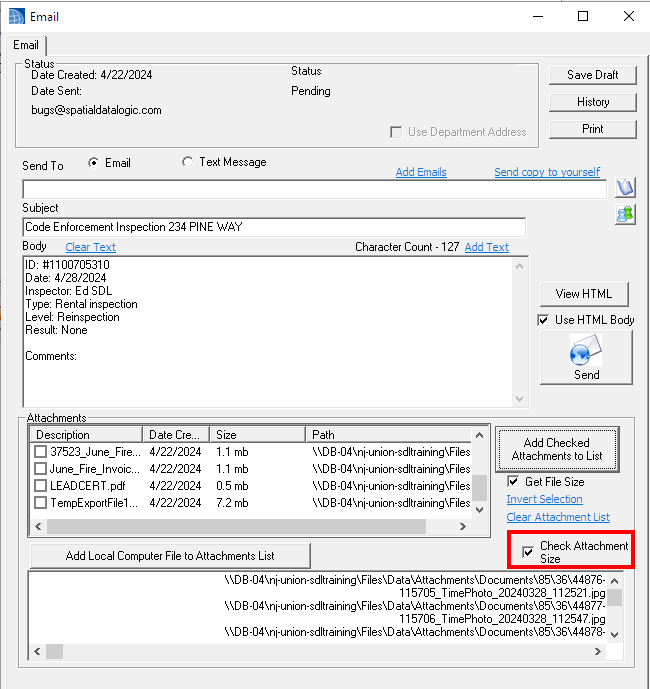
Task: Click the bugs@spatialdatalogic.com address text
Action: 96,110
